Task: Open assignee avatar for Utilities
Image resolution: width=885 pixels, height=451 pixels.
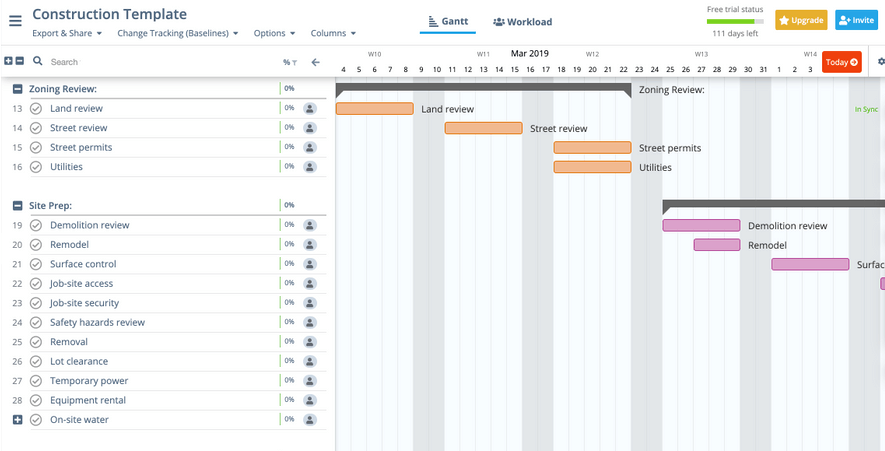Action: [309, 167]
